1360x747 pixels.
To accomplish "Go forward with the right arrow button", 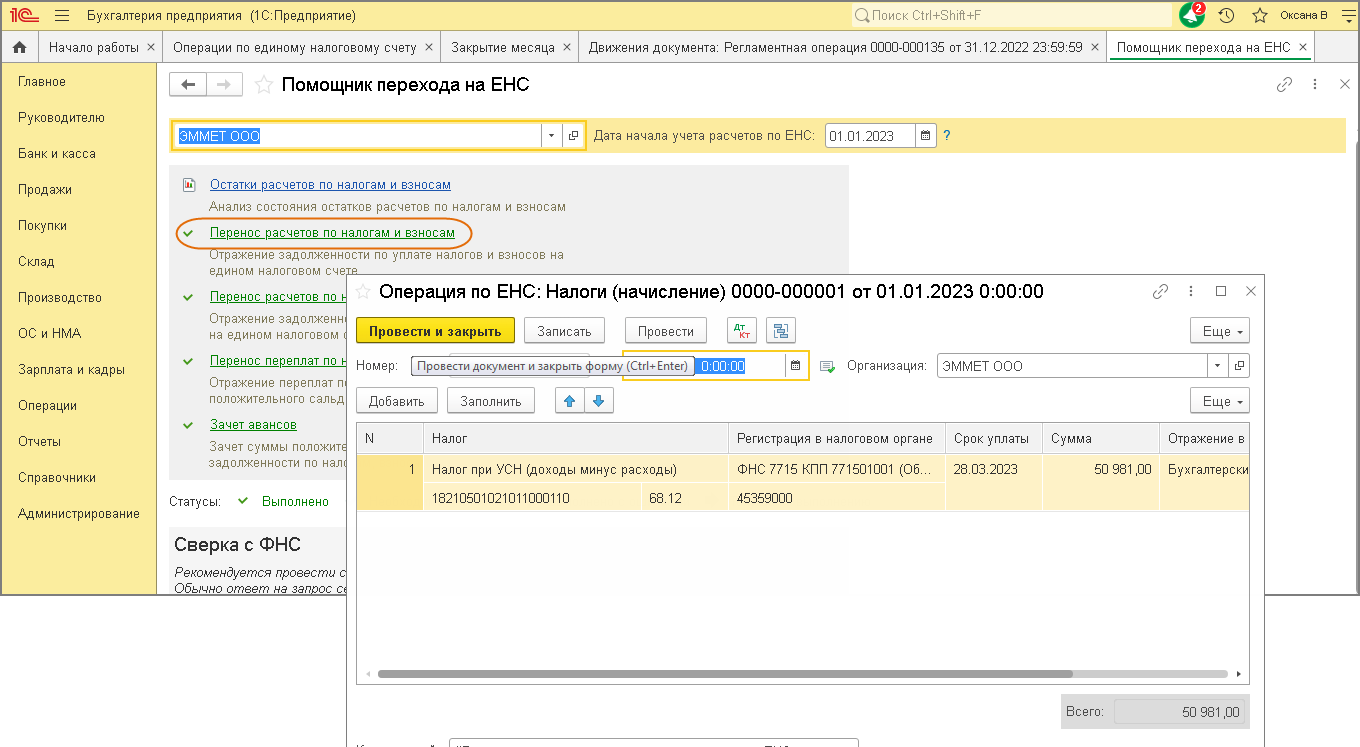I will [224, 85].
